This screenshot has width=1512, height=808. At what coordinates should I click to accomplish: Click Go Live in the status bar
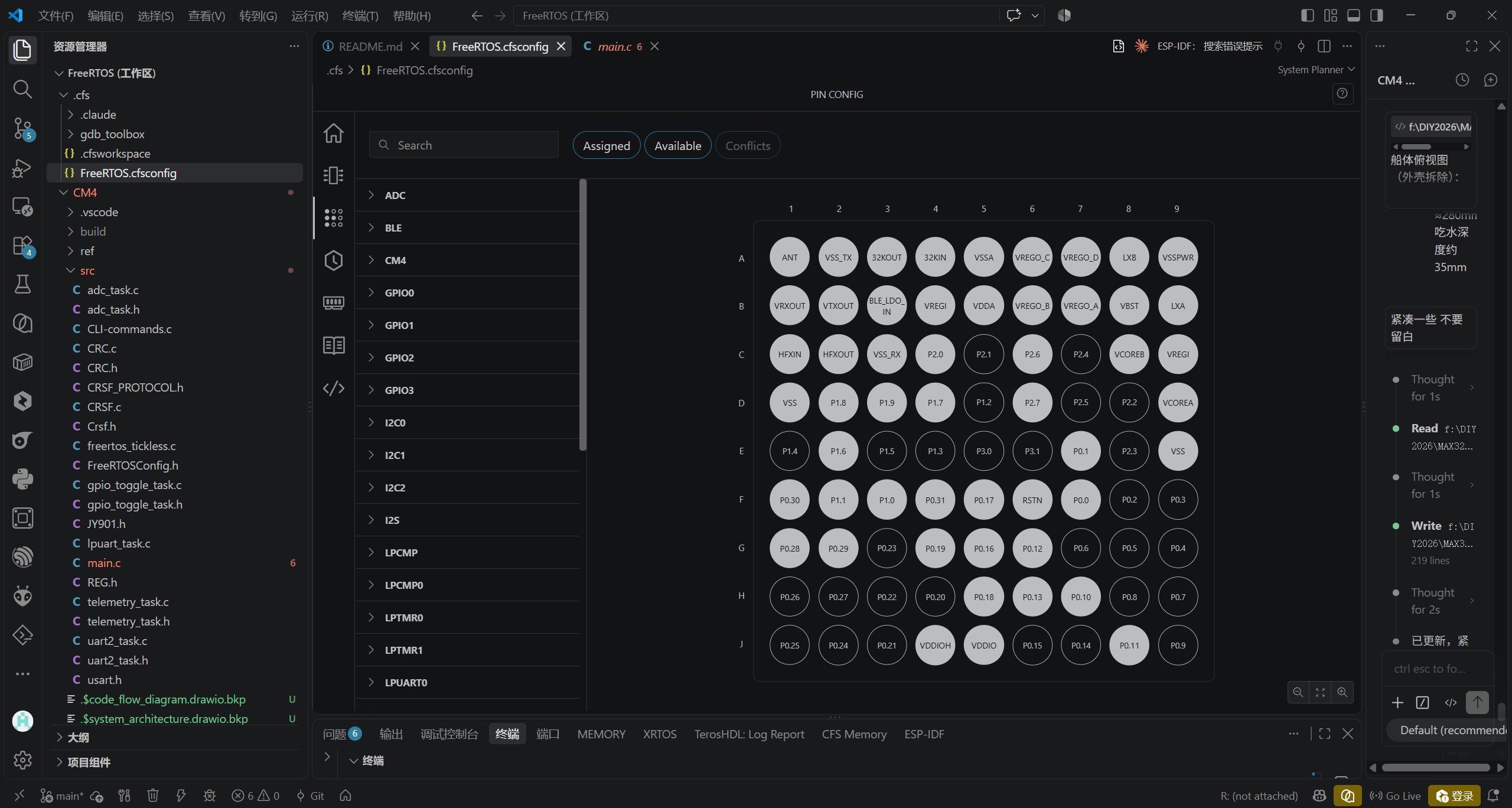[1395, 796]
